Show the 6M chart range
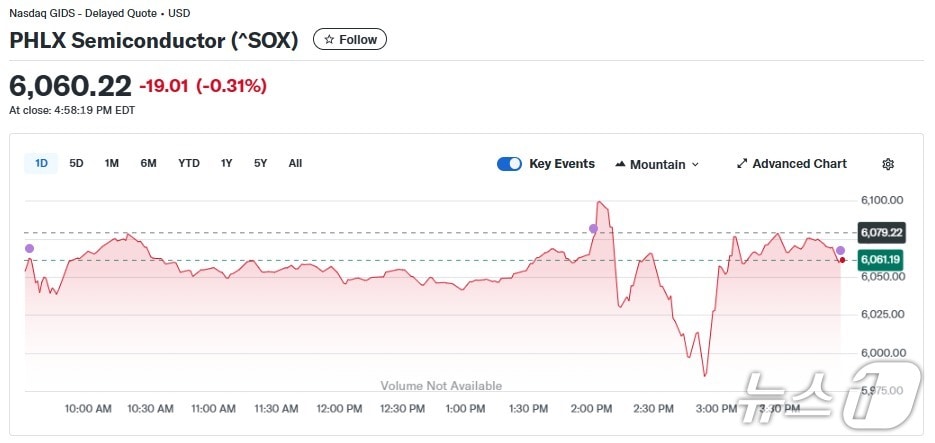 (x=148, y=163)
